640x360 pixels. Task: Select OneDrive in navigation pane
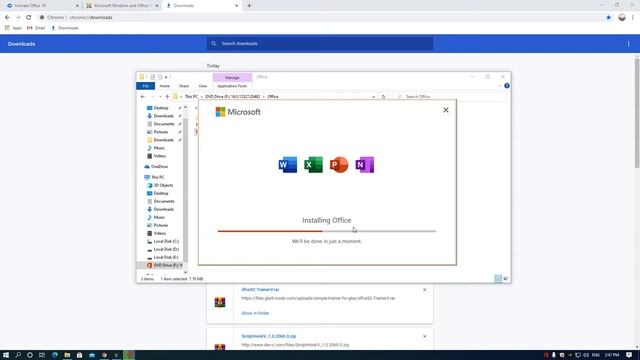click(x=159, y=167)
